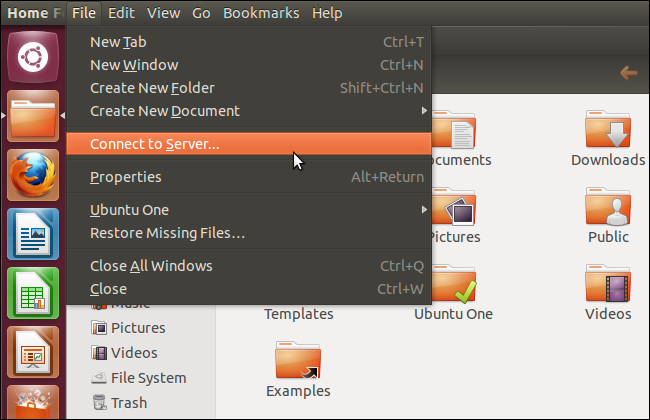Open the Bookmarks menu
This screenshot has height=420, width=650.
pyautogui.click(x=261, y=13)
